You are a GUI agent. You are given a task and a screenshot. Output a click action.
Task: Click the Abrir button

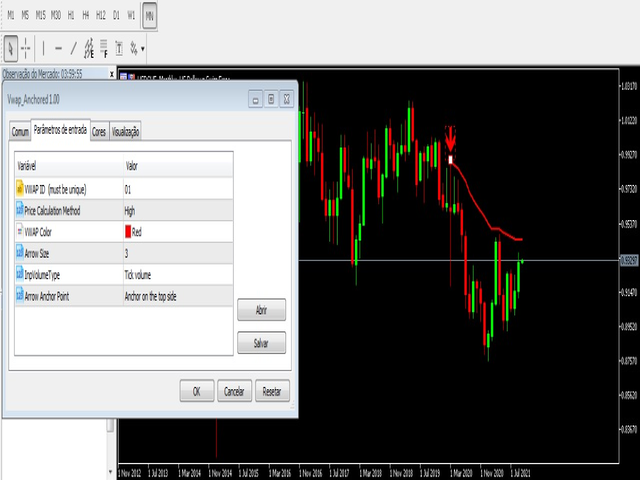(262, 310)
